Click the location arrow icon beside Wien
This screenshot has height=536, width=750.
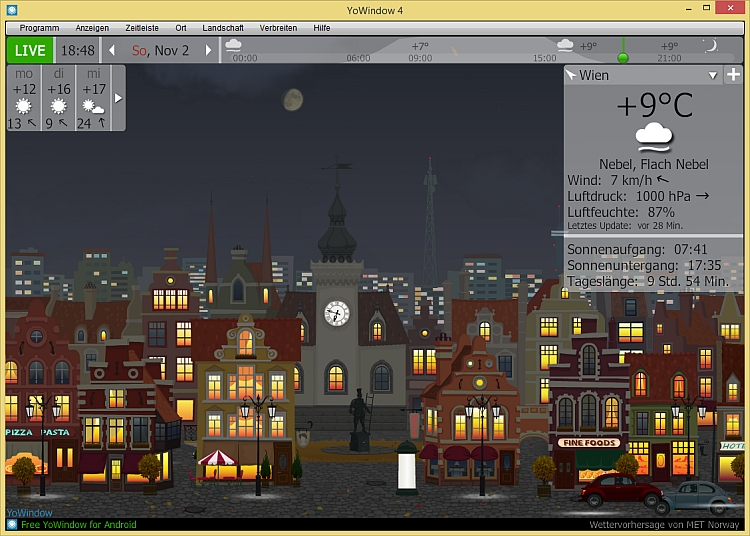(x=571, y=74)
